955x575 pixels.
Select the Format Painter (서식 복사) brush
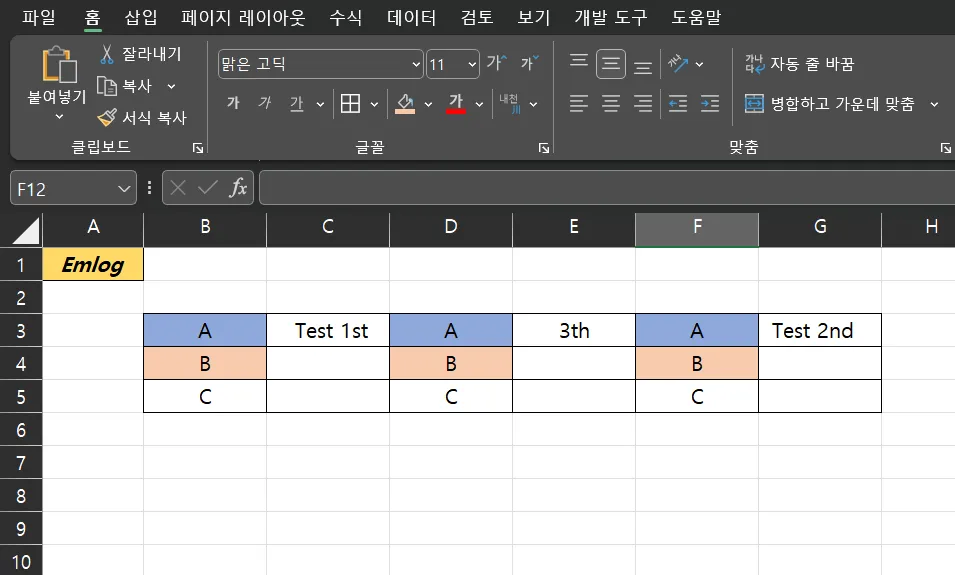point(107,117)
